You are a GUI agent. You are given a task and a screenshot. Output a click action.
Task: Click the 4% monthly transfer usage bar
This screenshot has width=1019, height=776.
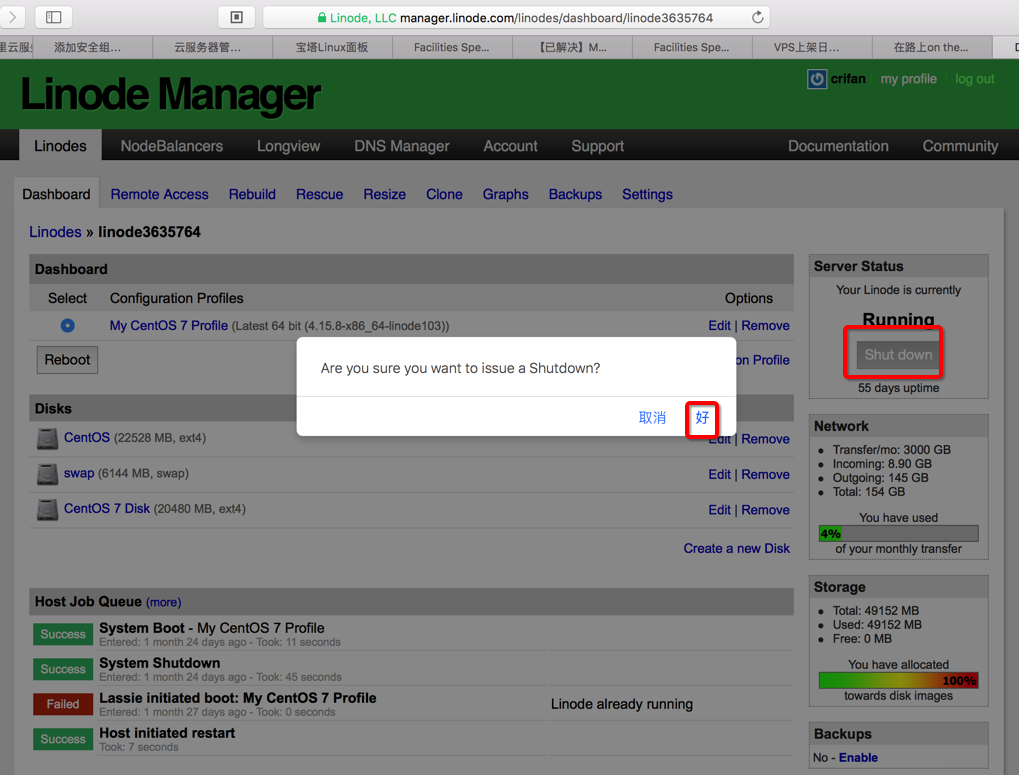click(898, 534)
